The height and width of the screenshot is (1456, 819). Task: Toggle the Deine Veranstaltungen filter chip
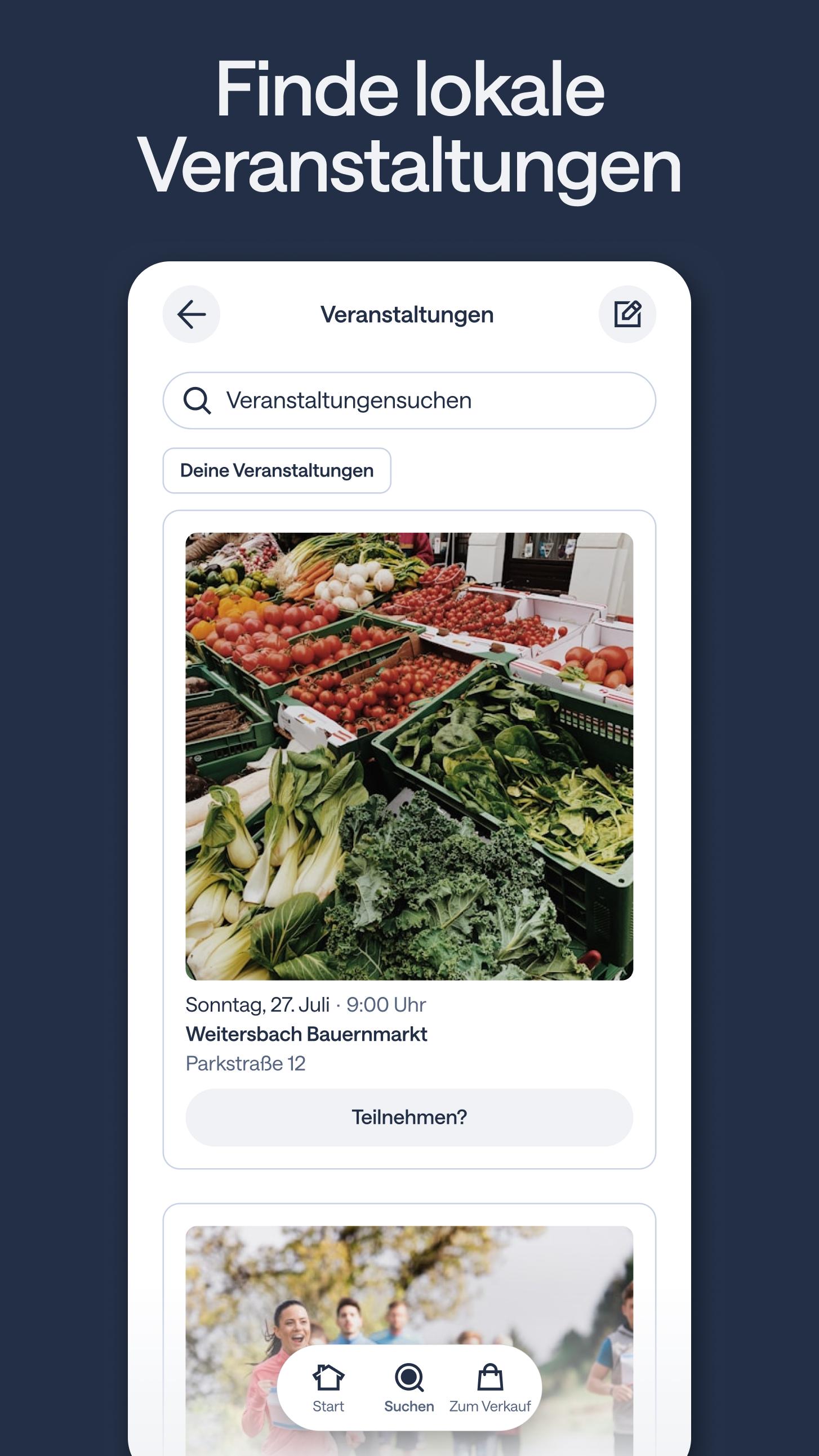(x=277, y=471)
